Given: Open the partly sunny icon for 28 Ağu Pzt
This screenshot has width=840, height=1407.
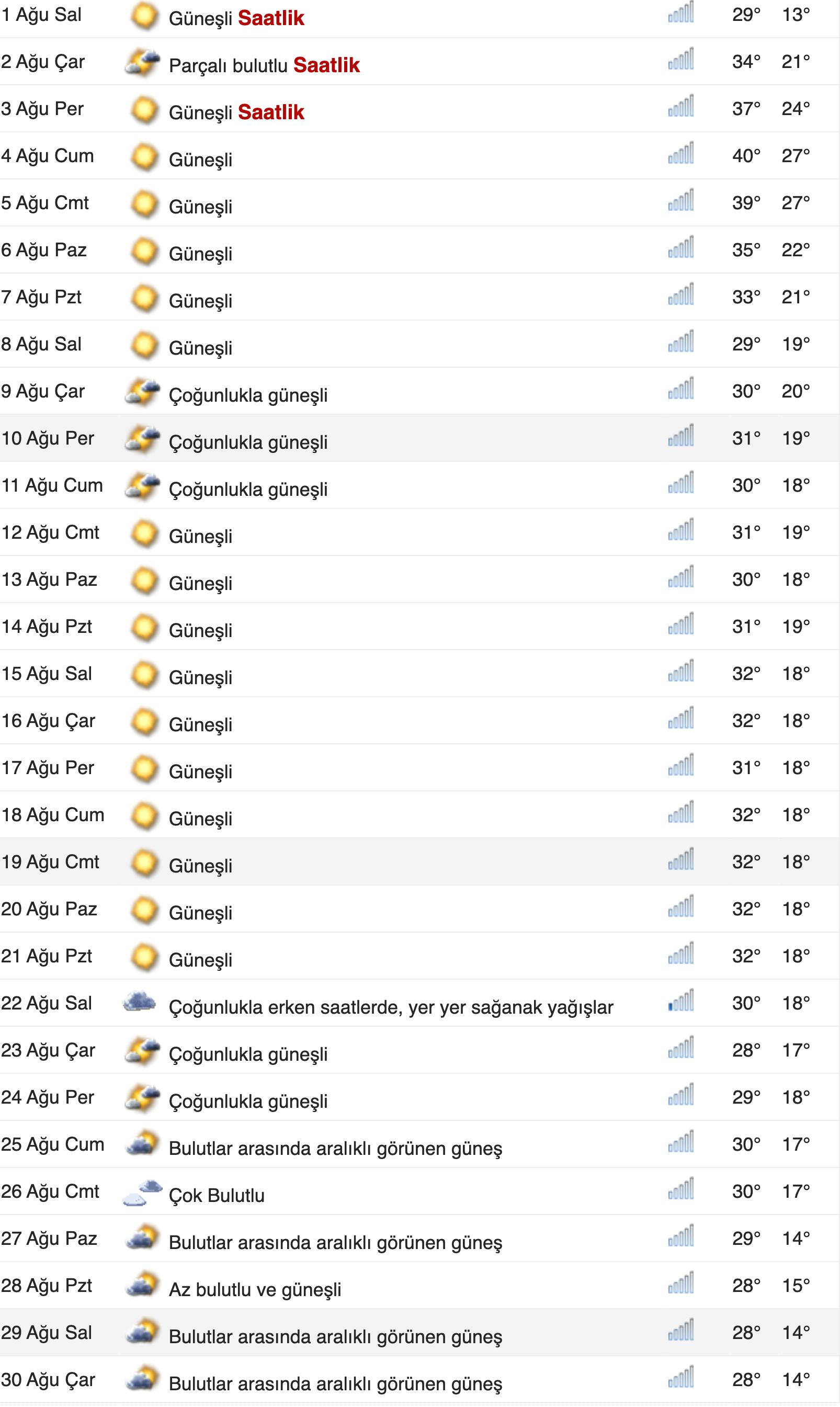Looking at the screenshot, I should (143, 1285).
